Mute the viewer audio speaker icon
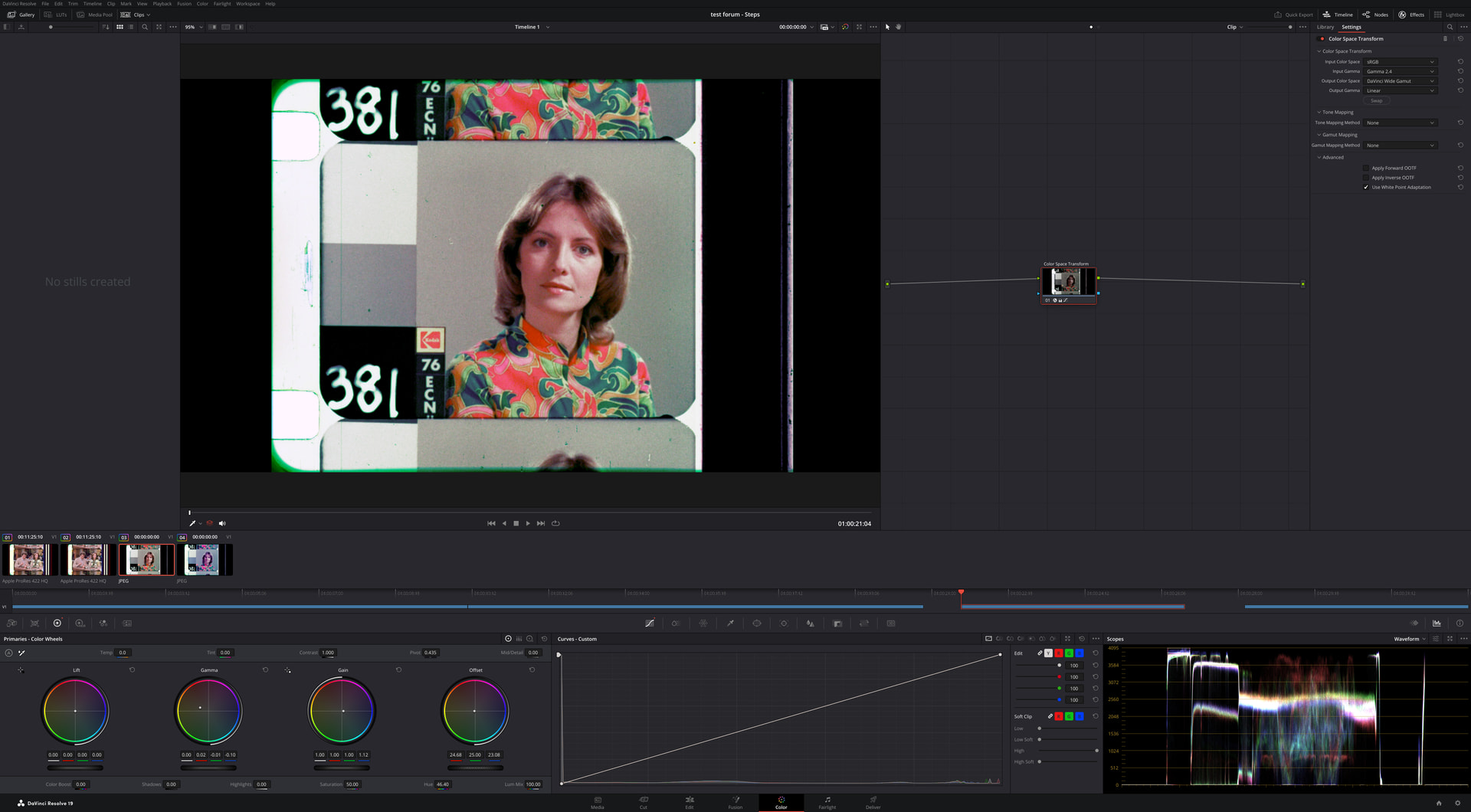 (222, 524)
